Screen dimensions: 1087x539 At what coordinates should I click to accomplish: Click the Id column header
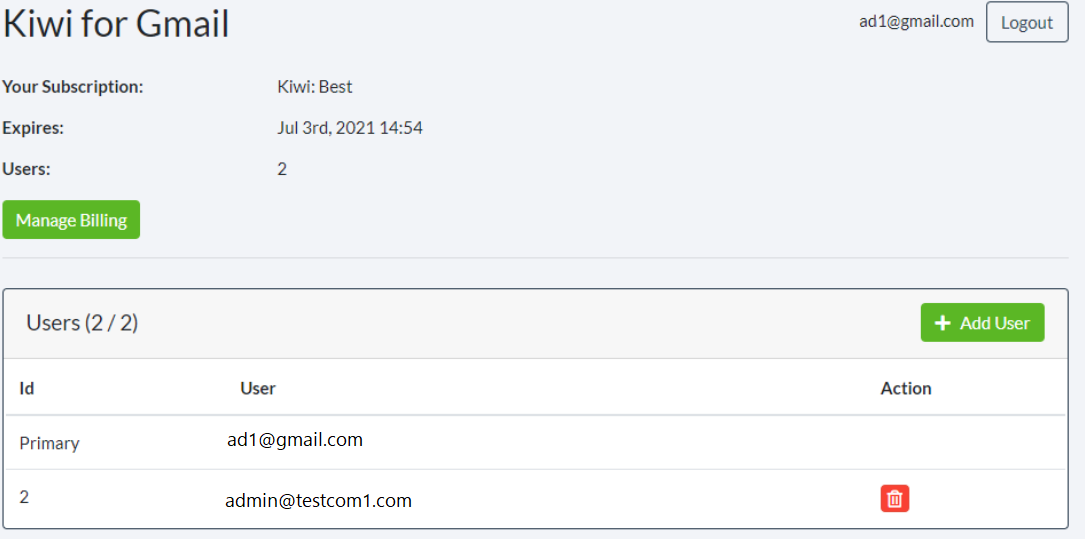(26, 388)
